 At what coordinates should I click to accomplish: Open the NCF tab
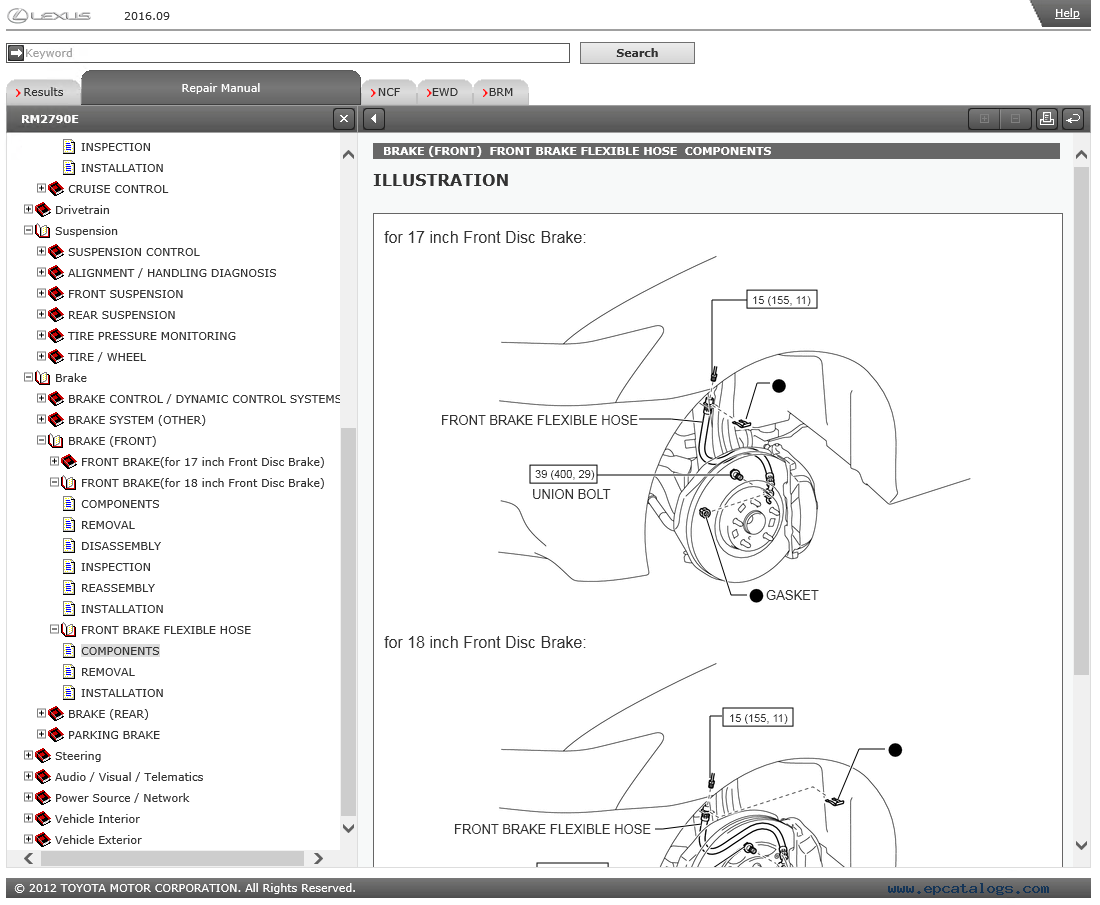click(388, 92)
